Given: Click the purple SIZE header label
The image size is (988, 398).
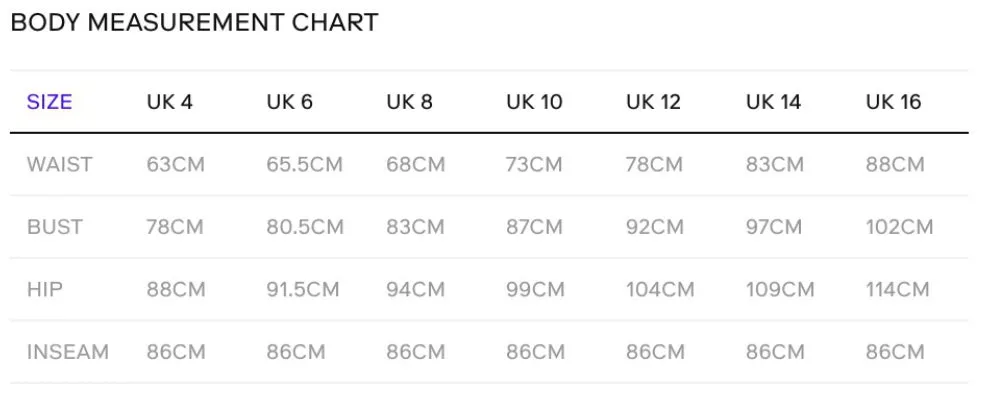Looking at the screenshot, I should (x=49, y=101).
